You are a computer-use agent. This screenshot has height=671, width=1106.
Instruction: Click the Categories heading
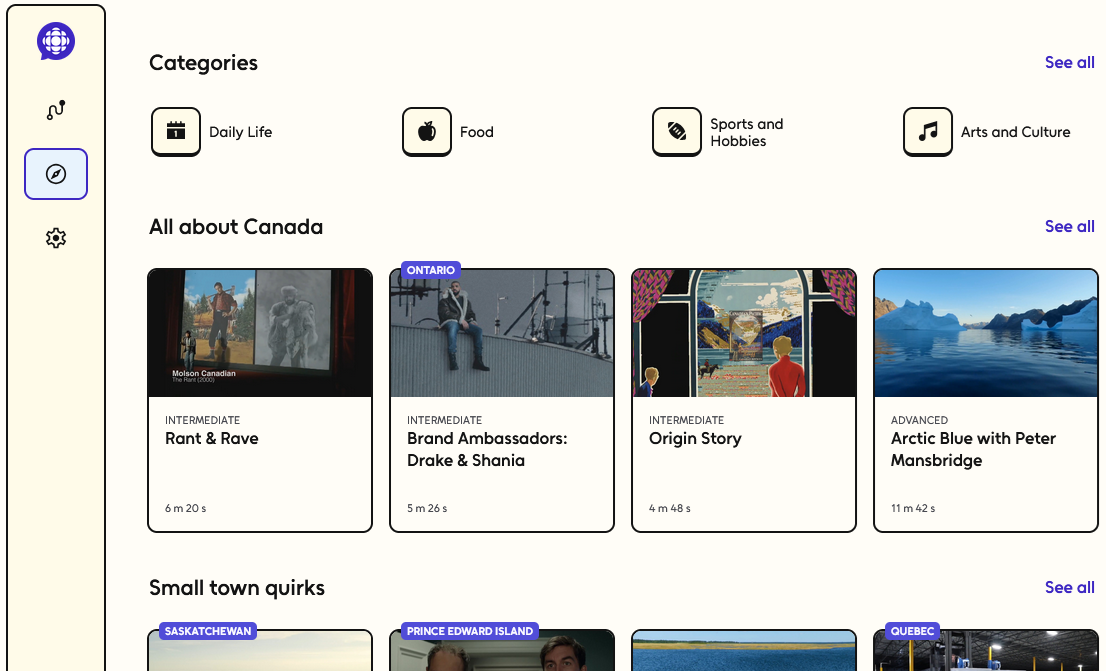tap(203, 63)
